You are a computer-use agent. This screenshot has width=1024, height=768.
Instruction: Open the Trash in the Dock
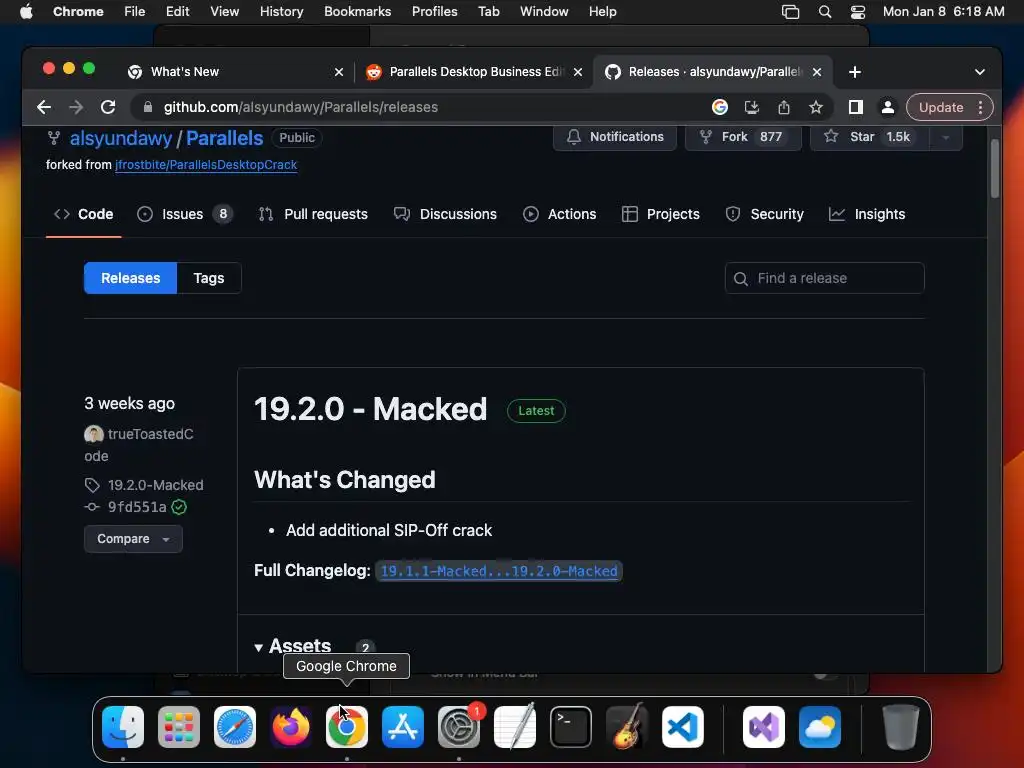coord(901,727)
